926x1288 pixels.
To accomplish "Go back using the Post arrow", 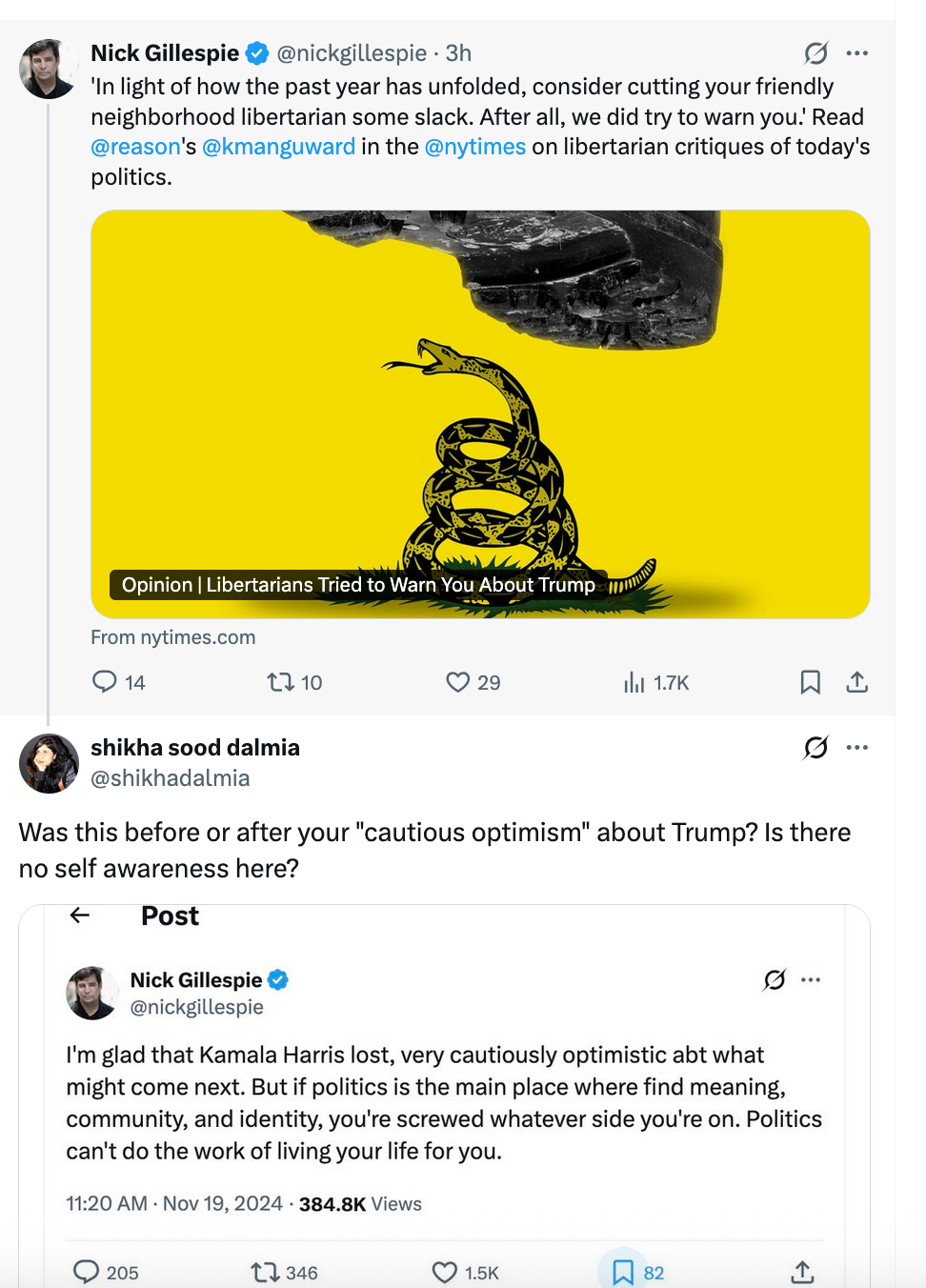I will 80,916.
